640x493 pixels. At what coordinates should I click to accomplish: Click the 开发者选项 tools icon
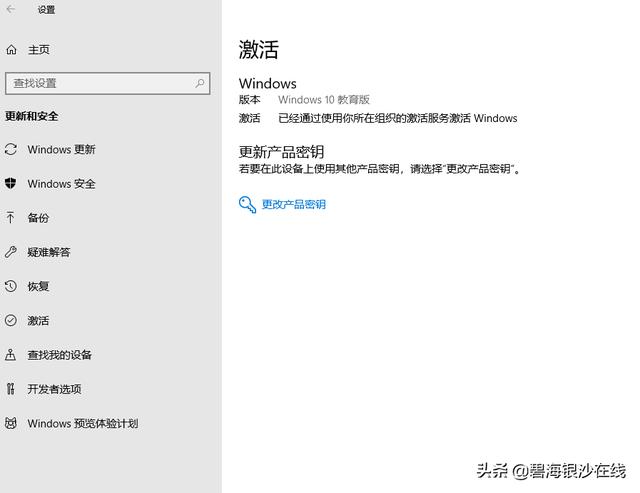(x=11, y=389)
